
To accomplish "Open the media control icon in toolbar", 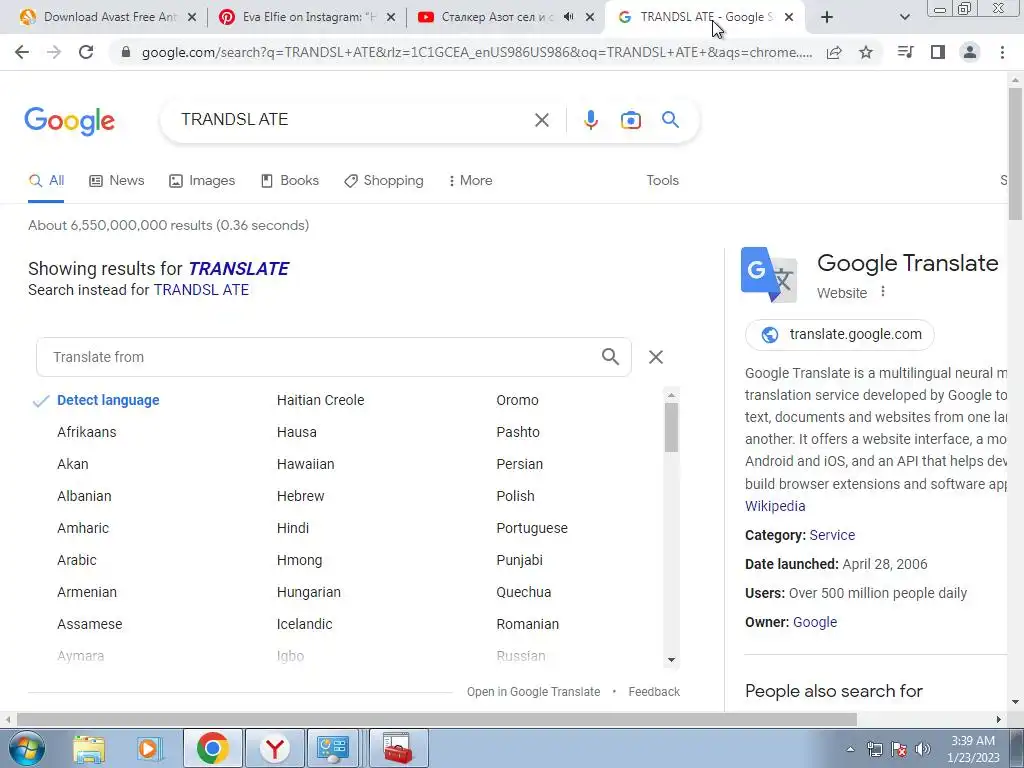I will pos(906,52).
